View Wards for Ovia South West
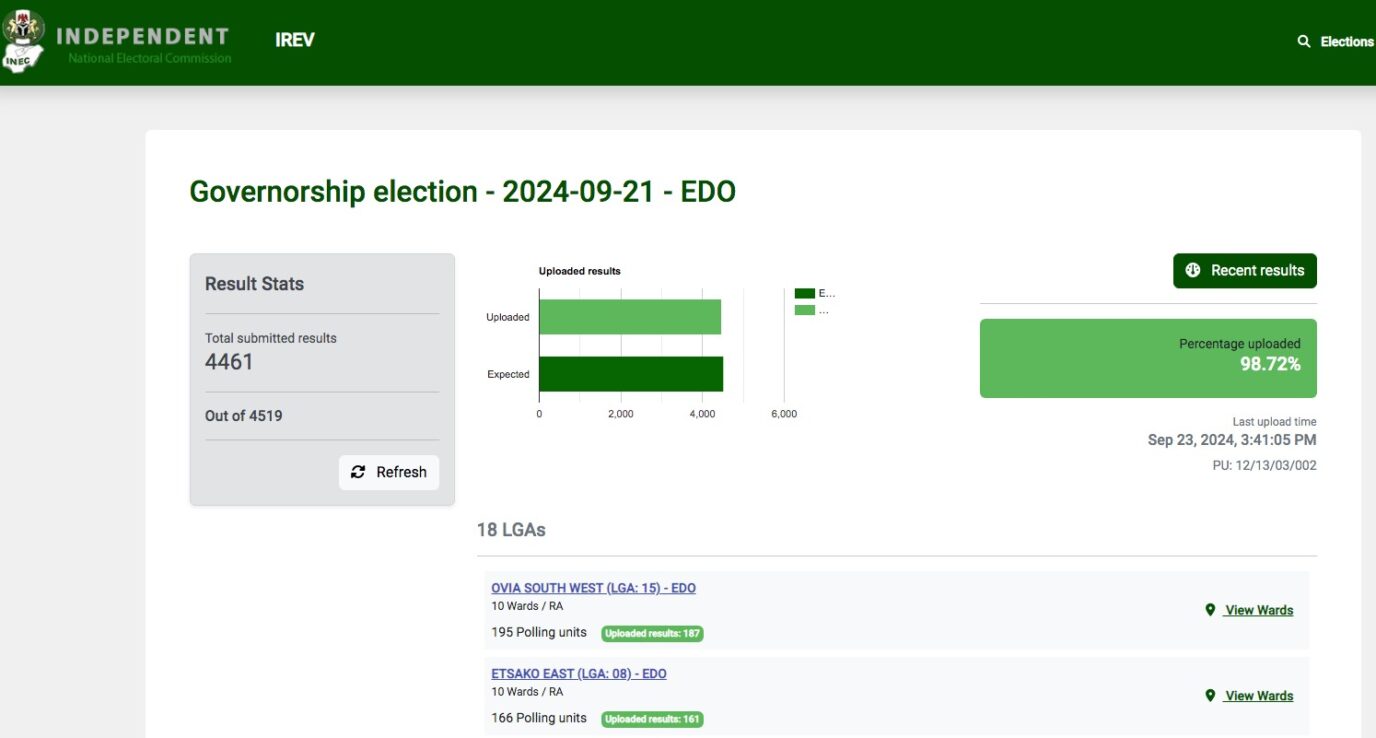The image size is (1376, 738). click(1258, 610)
